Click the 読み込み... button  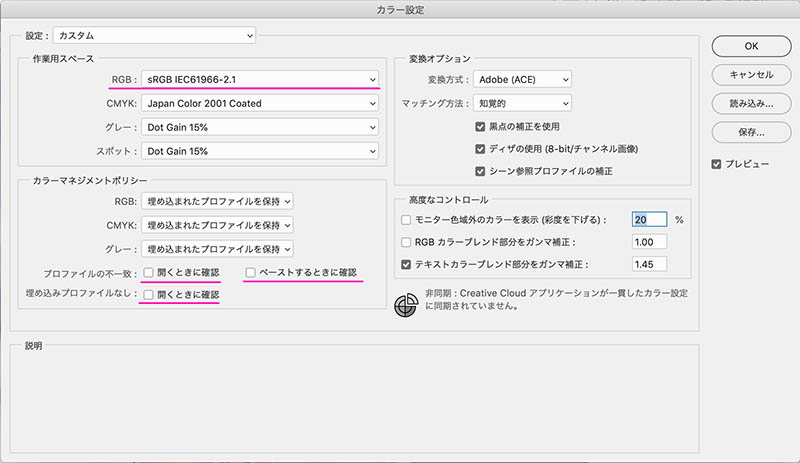click(752, 104)
